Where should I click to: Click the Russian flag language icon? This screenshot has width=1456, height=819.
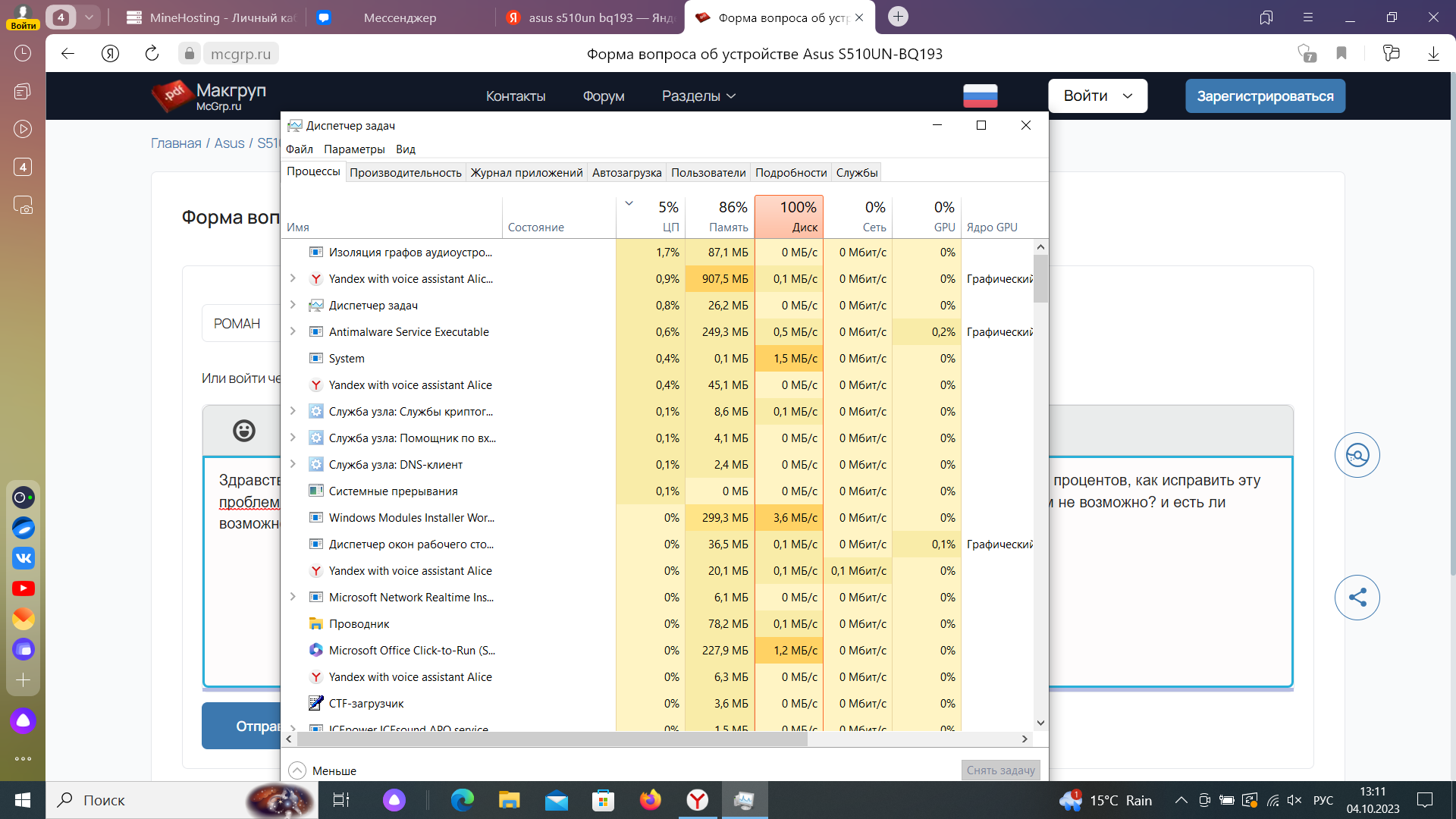[981, 96]
